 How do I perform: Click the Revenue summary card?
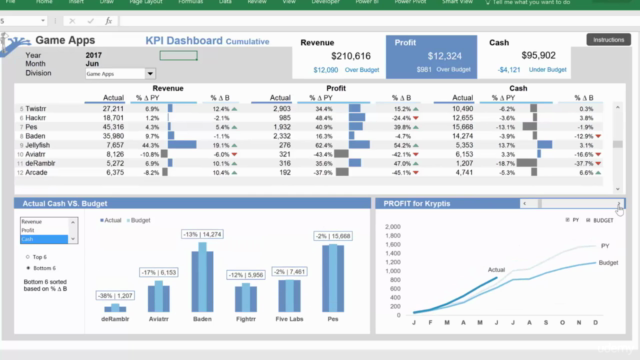pos(339,57)
